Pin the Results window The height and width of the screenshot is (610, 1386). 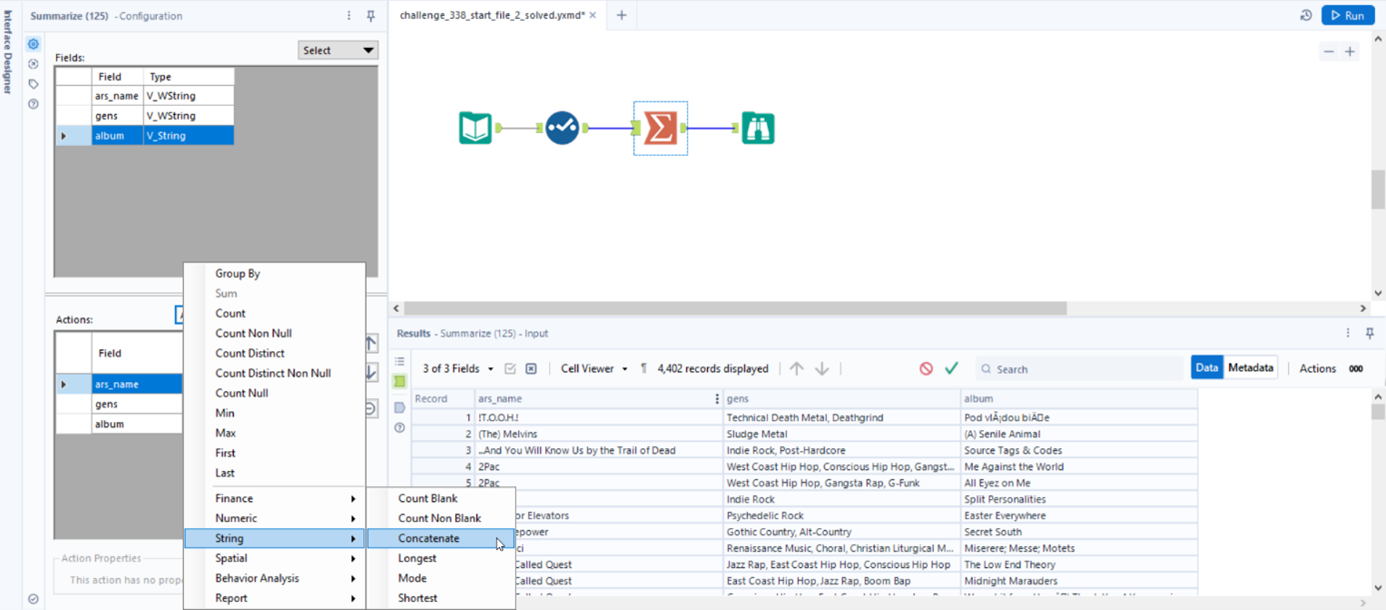click(x=1370, y=333)
